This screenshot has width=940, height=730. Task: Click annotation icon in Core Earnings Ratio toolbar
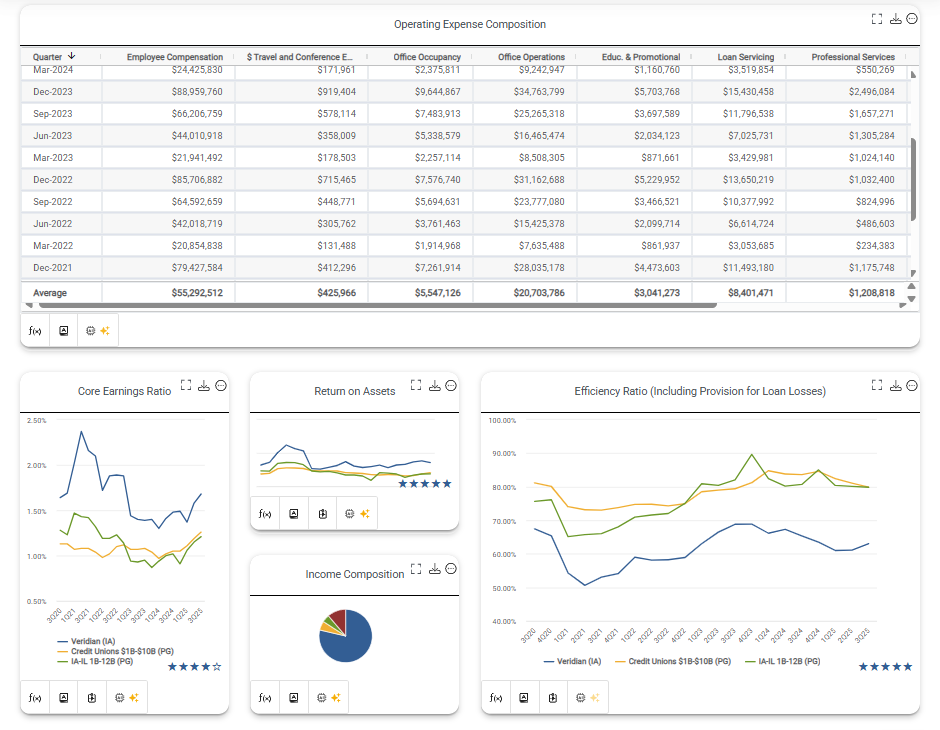click(64, 698)
